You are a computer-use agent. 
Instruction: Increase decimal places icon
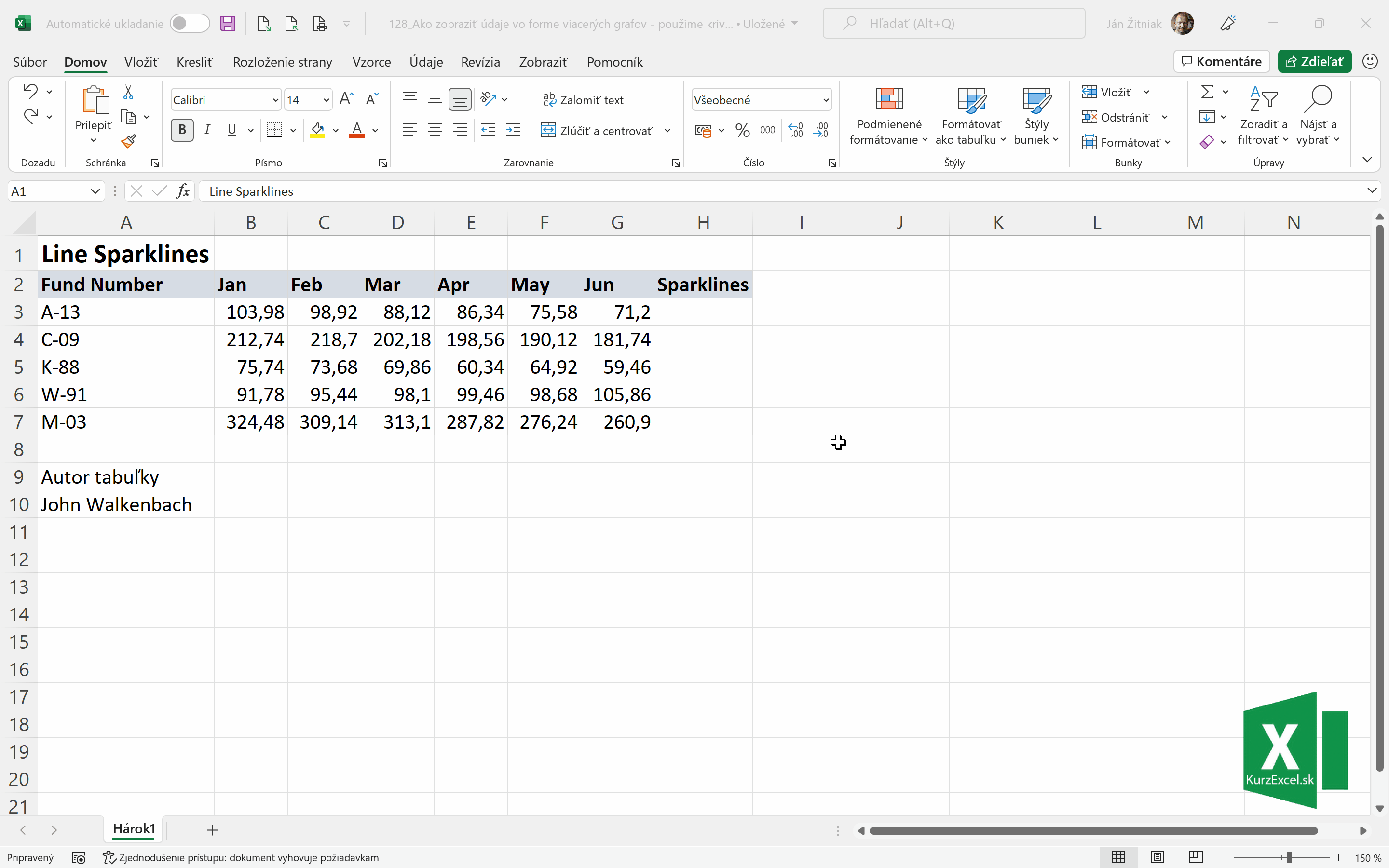click(795, 130)
